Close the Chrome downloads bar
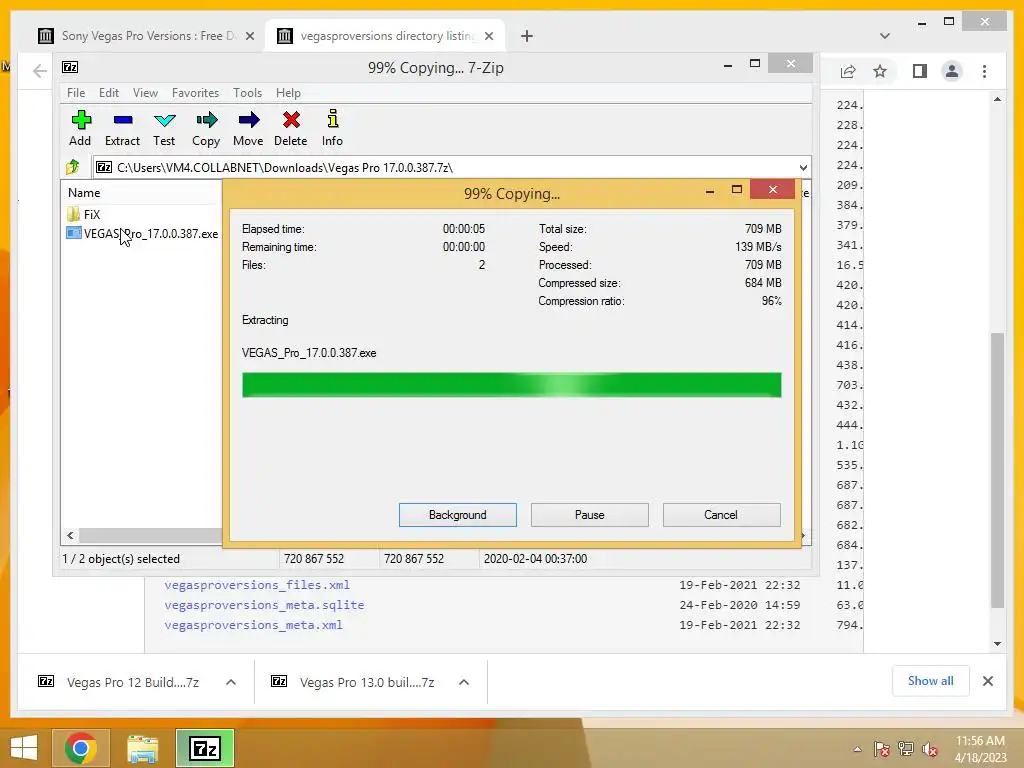 coord(987,681)
